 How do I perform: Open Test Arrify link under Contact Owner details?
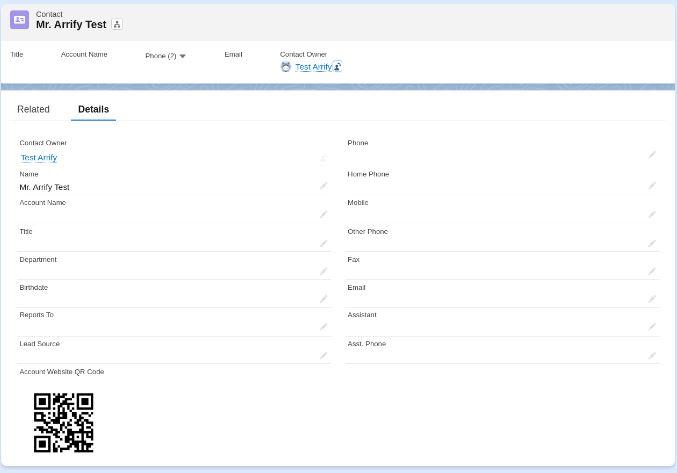point(39,158)
